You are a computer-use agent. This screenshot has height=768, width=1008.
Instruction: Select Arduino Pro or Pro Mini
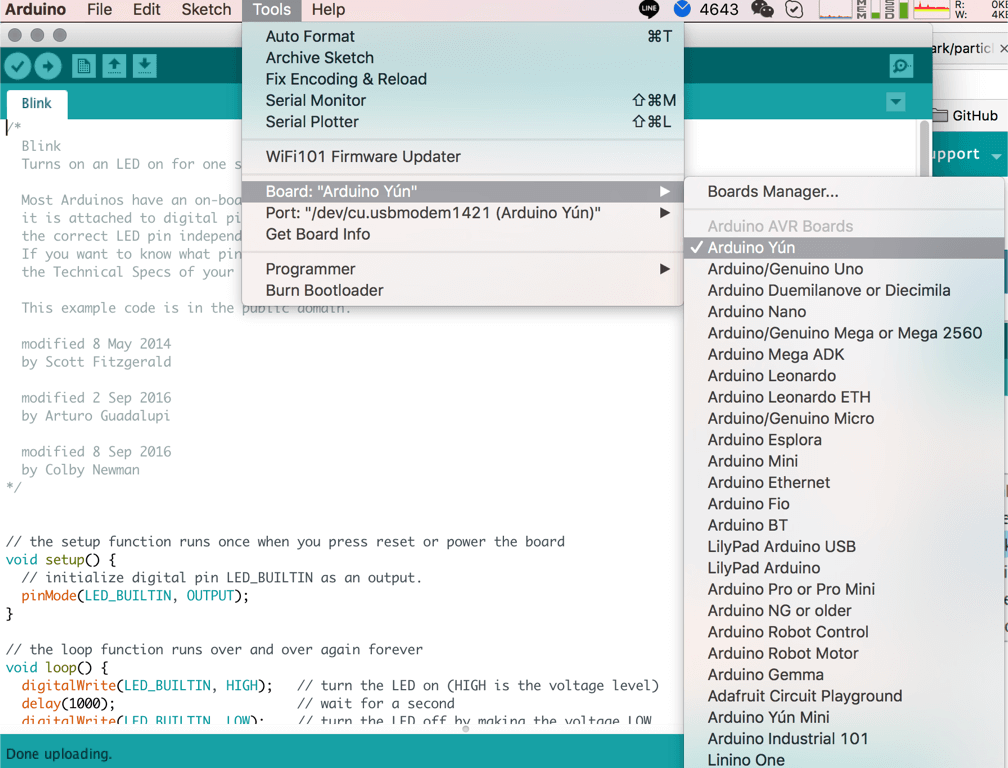pos(844,589)
